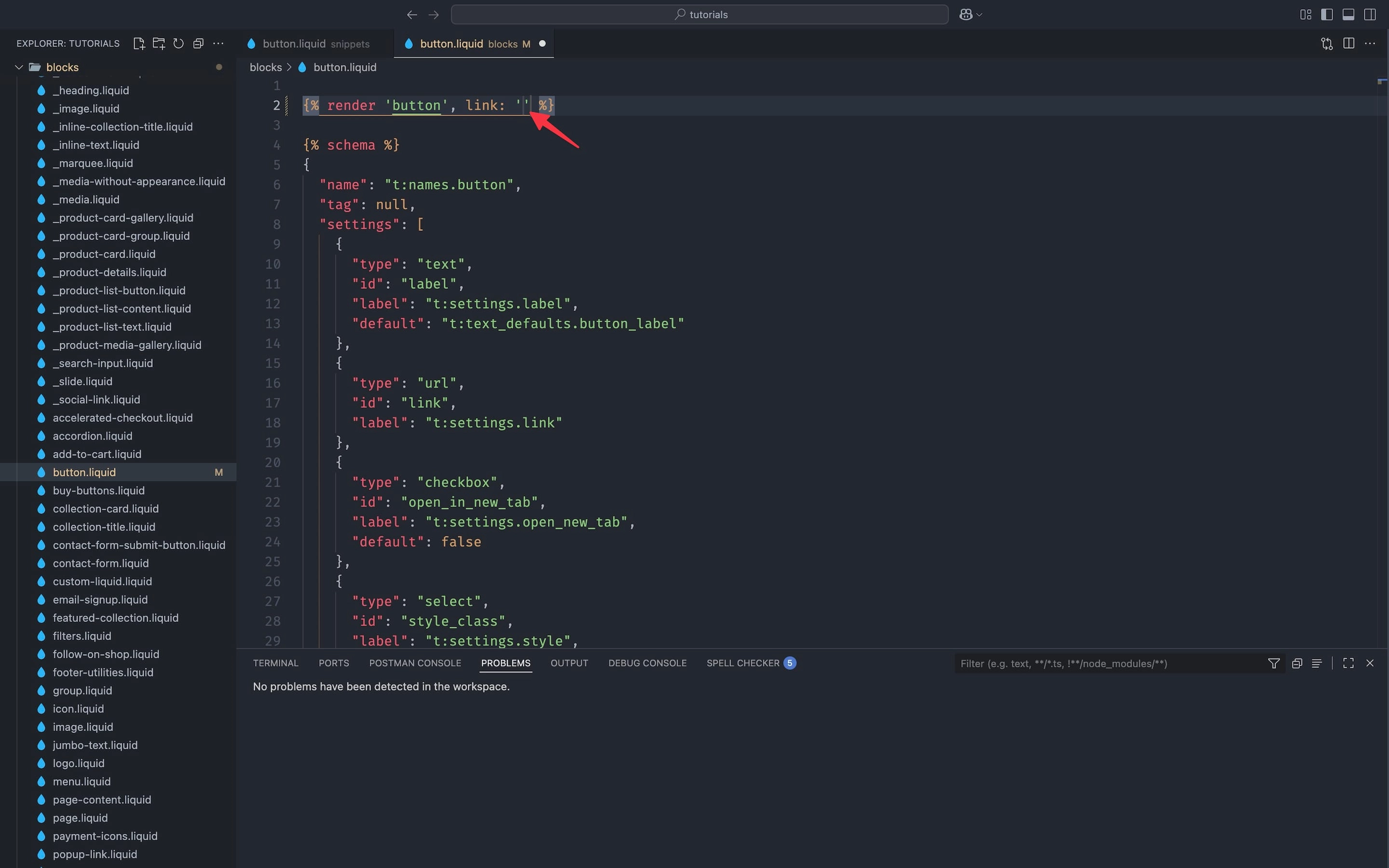Switch to the OUTPUT tab
1389x868 pixels.
(x=570, y=663)
